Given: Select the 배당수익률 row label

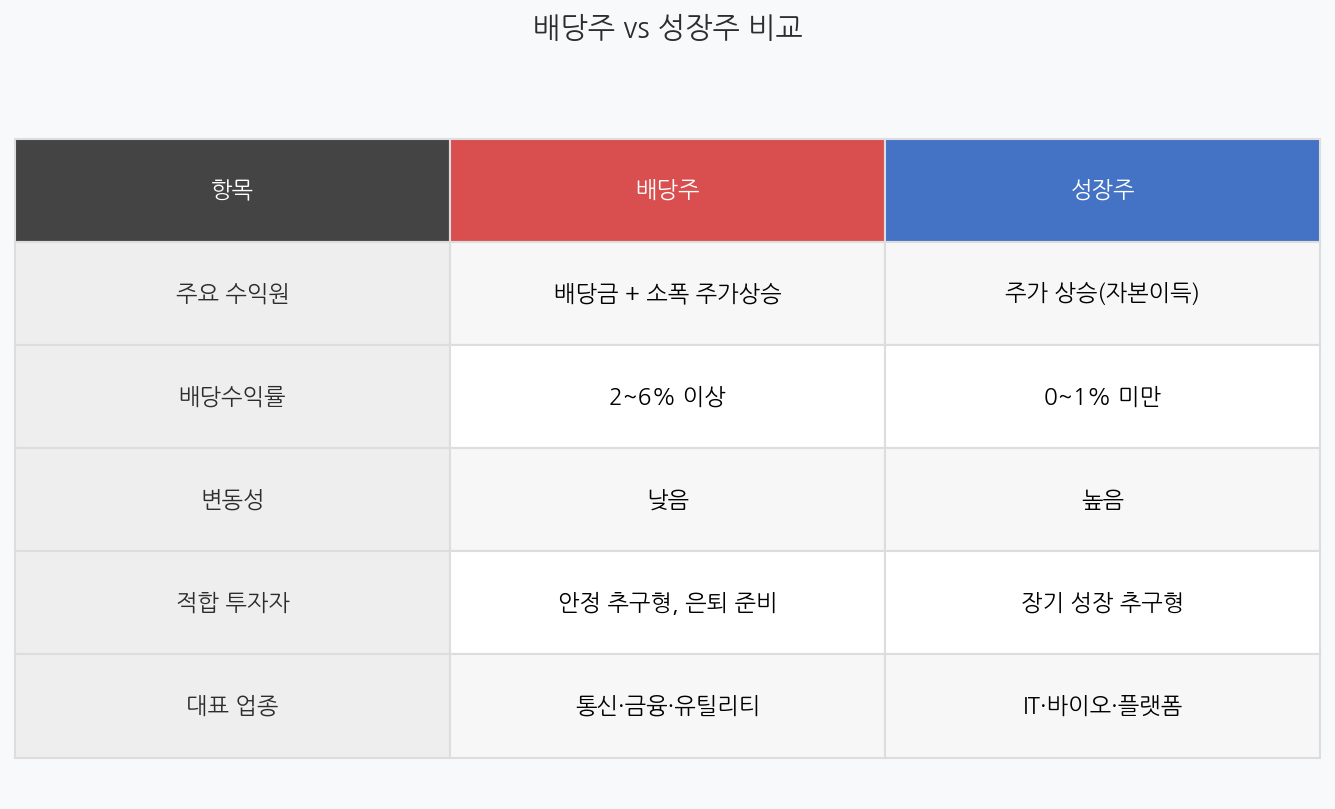Looking at the screenshot, I should tap(232, 396).
